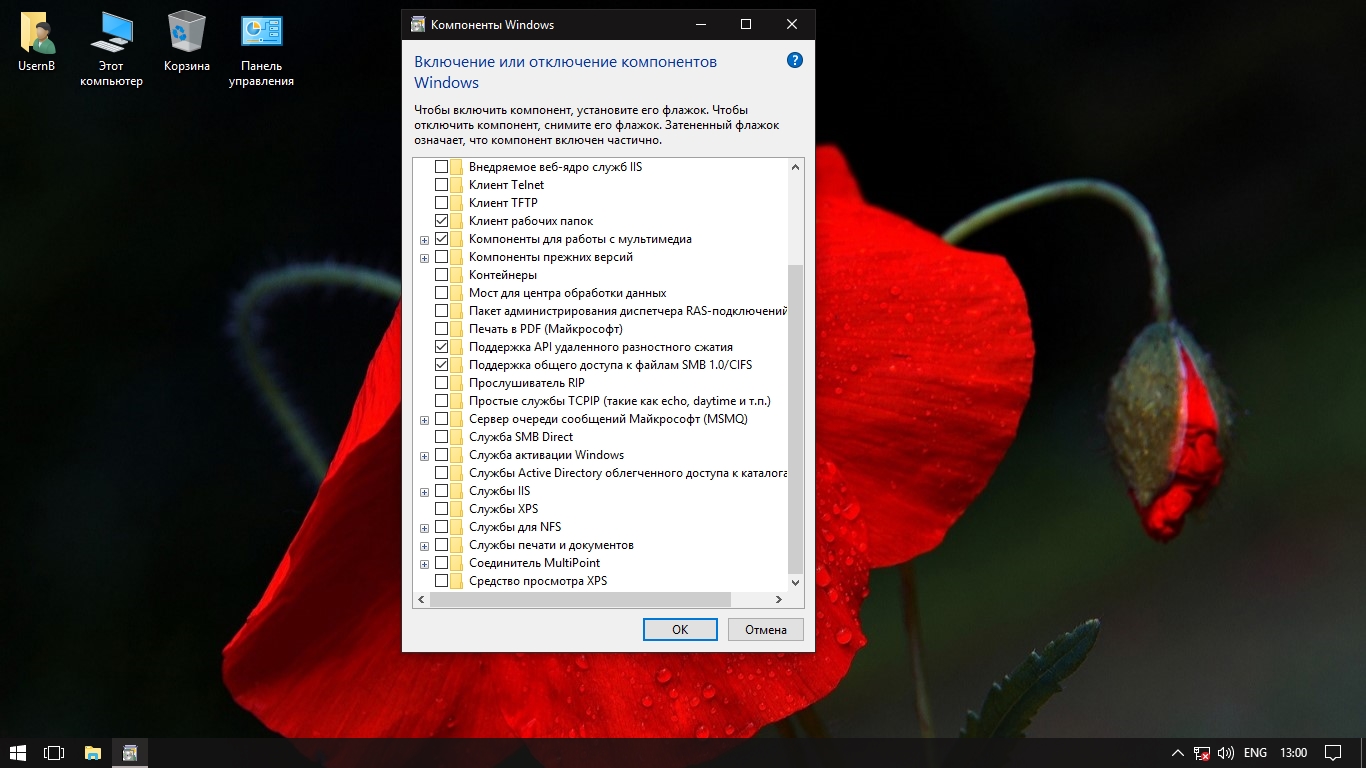Click the folder icon beside Прослушиватель RIP
The height and width of the screenshot is (768, 1366).
click(457, 383)
